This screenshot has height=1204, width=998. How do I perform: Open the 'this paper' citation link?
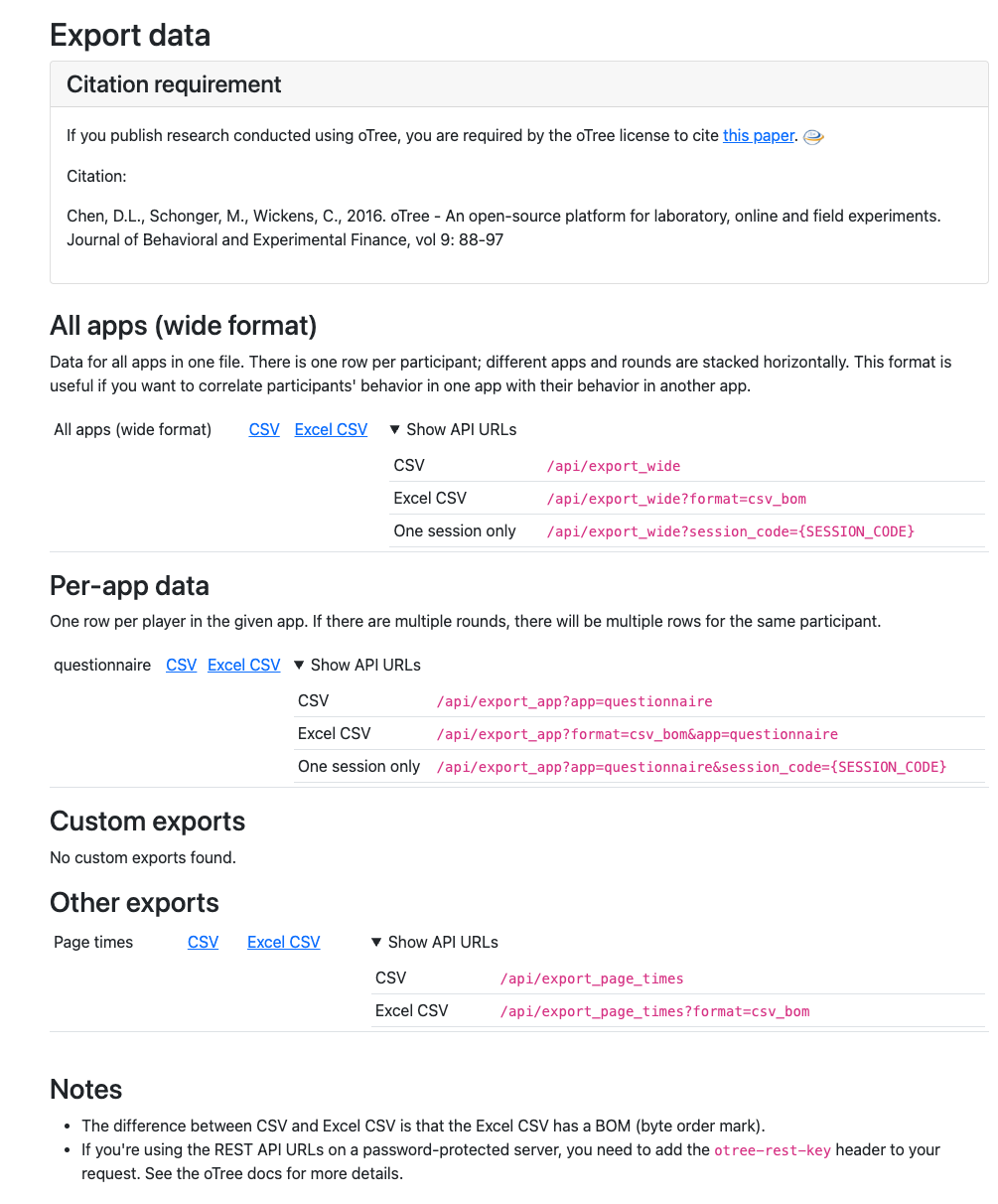(x=759, y=136)
